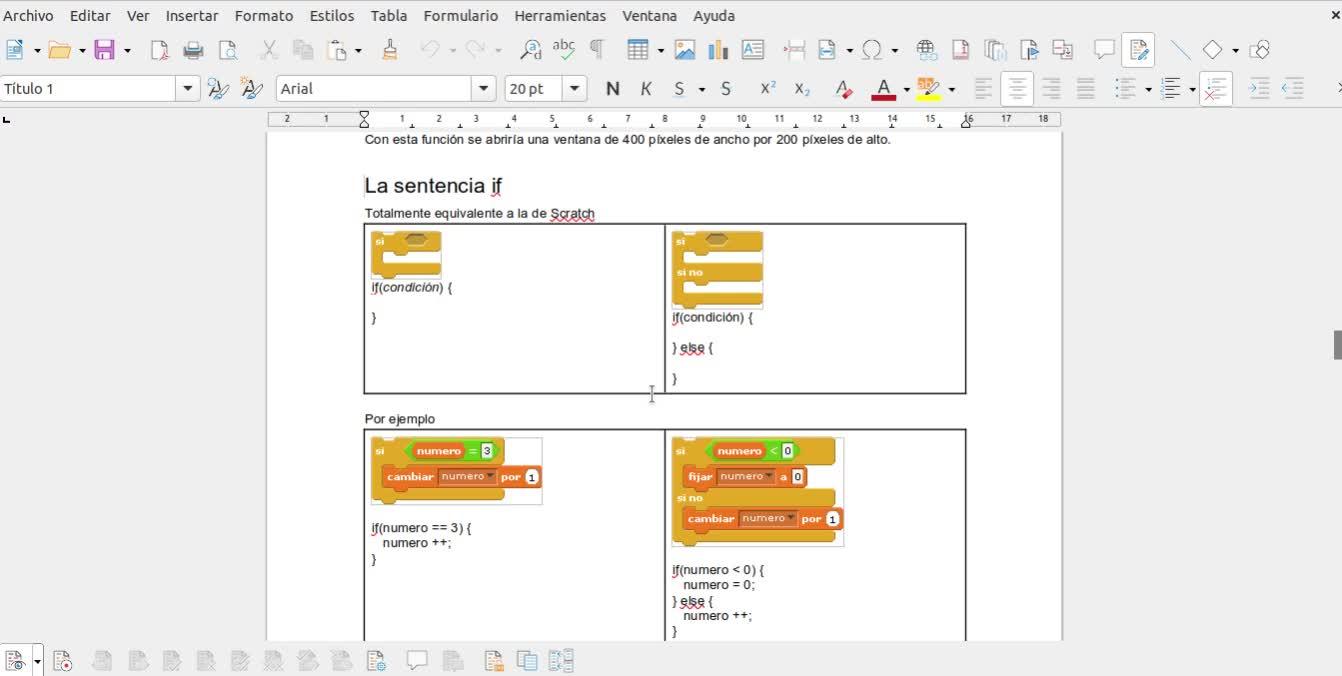Click the Open folder icon
This screenshot has width=1342, height=676.
tap(59, 50)
